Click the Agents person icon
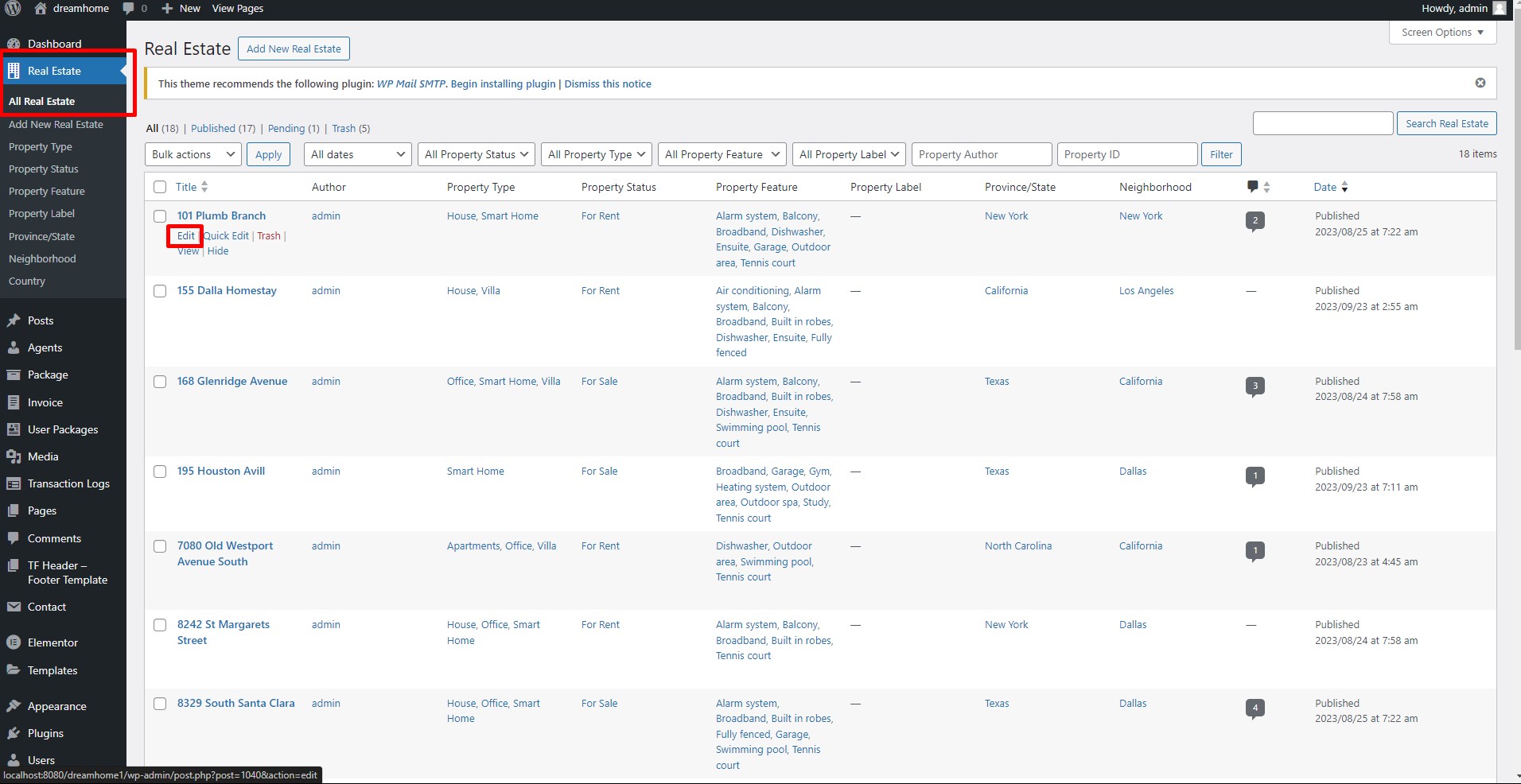Viewport: 1521px width, 784px height. [x=14, y=347]
